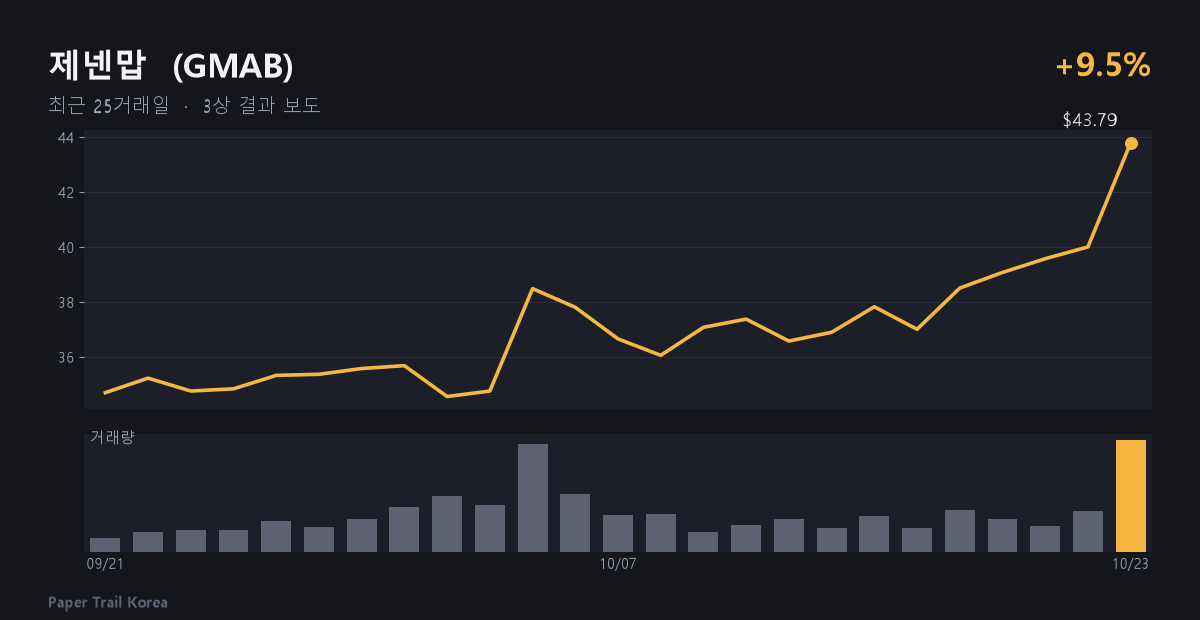Image resolution: width=1200 pixels, height=620 pixels.
Task: Select the 3상 결과 보도 subtitle text
Action: pos(261,106)
